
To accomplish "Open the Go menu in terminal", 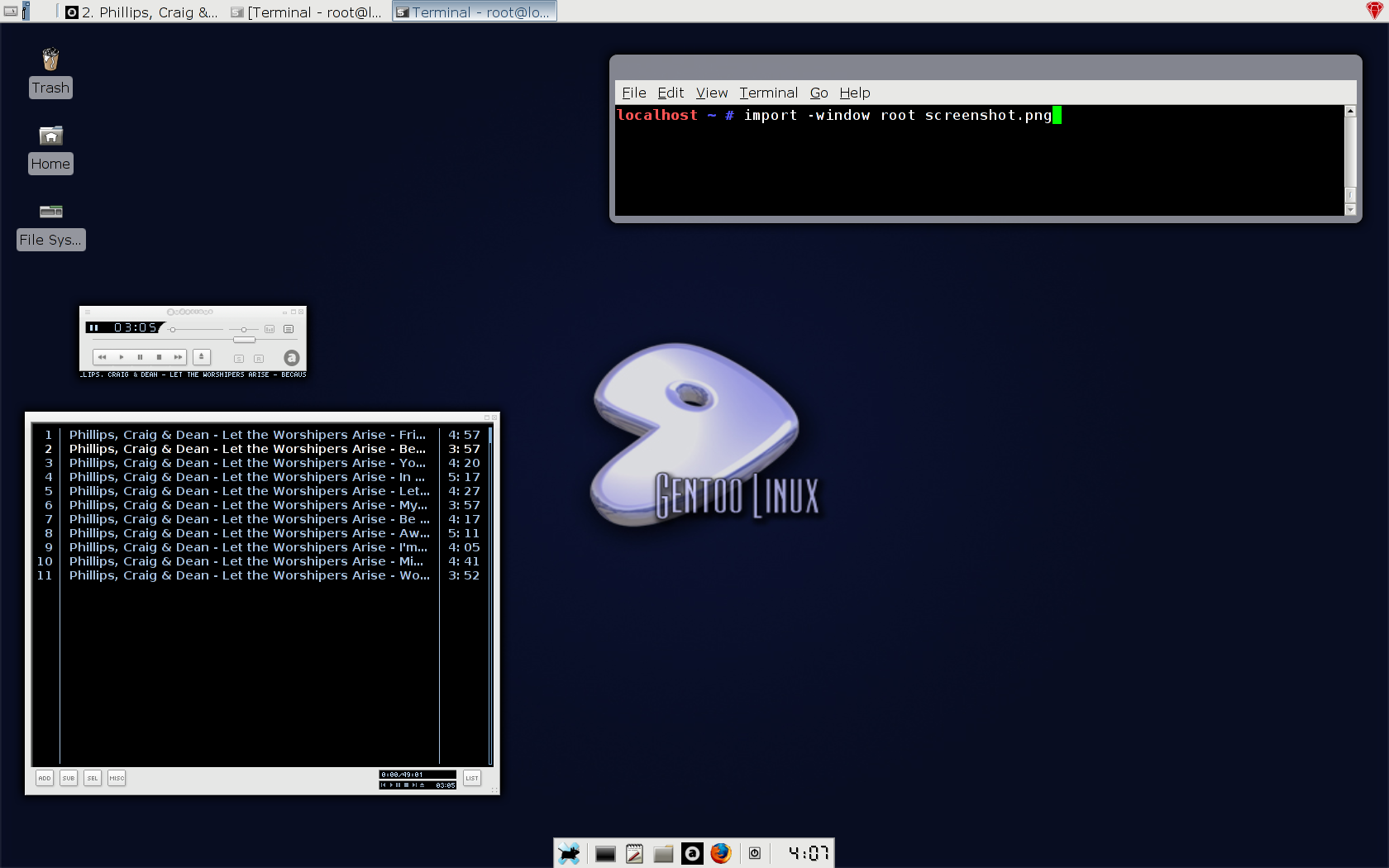I will (x=819, y=93).
